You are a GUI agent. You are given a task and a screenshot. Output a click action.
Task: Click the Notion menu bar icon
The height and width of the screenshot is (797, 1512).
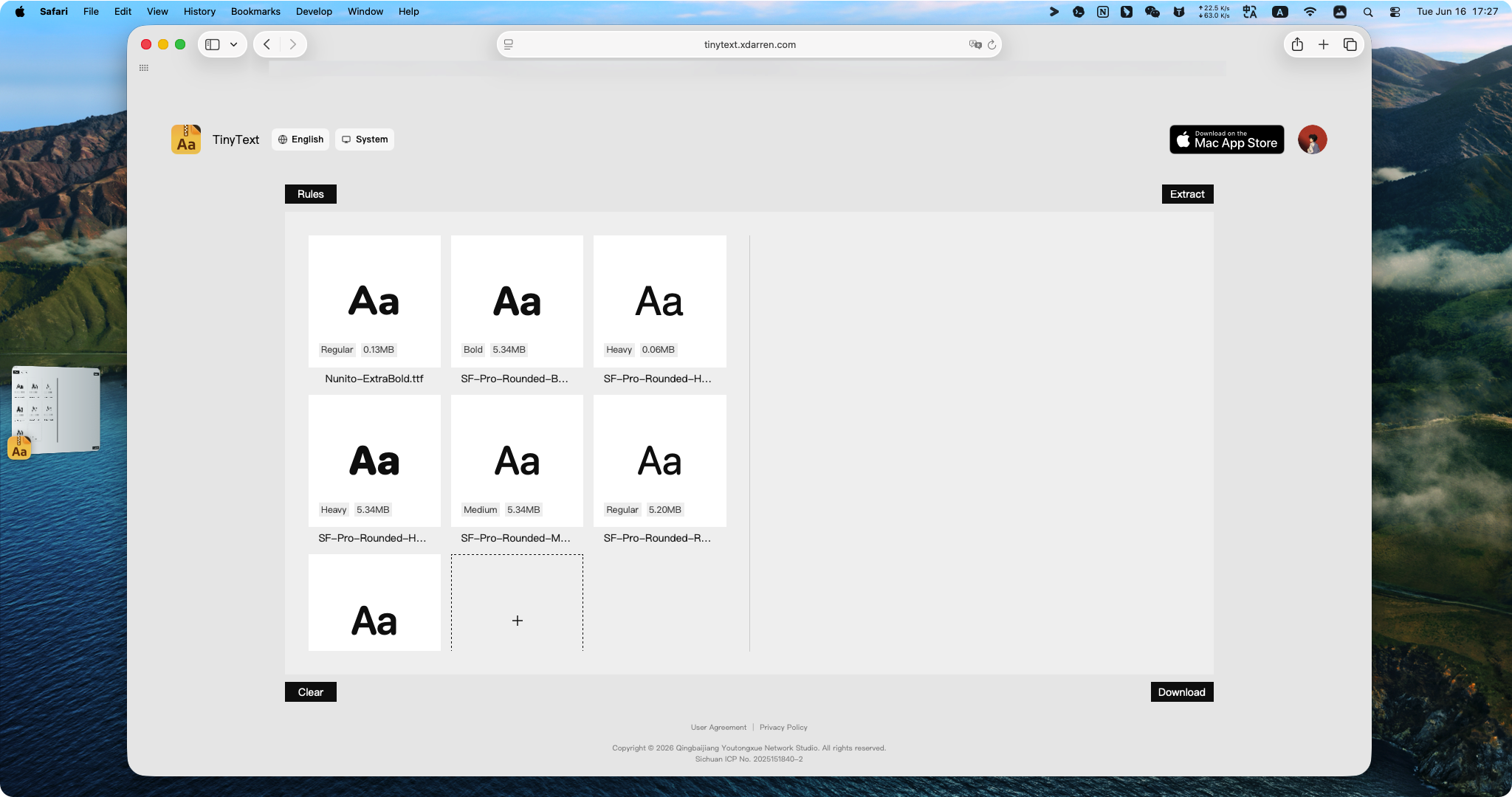(1103, 11)
